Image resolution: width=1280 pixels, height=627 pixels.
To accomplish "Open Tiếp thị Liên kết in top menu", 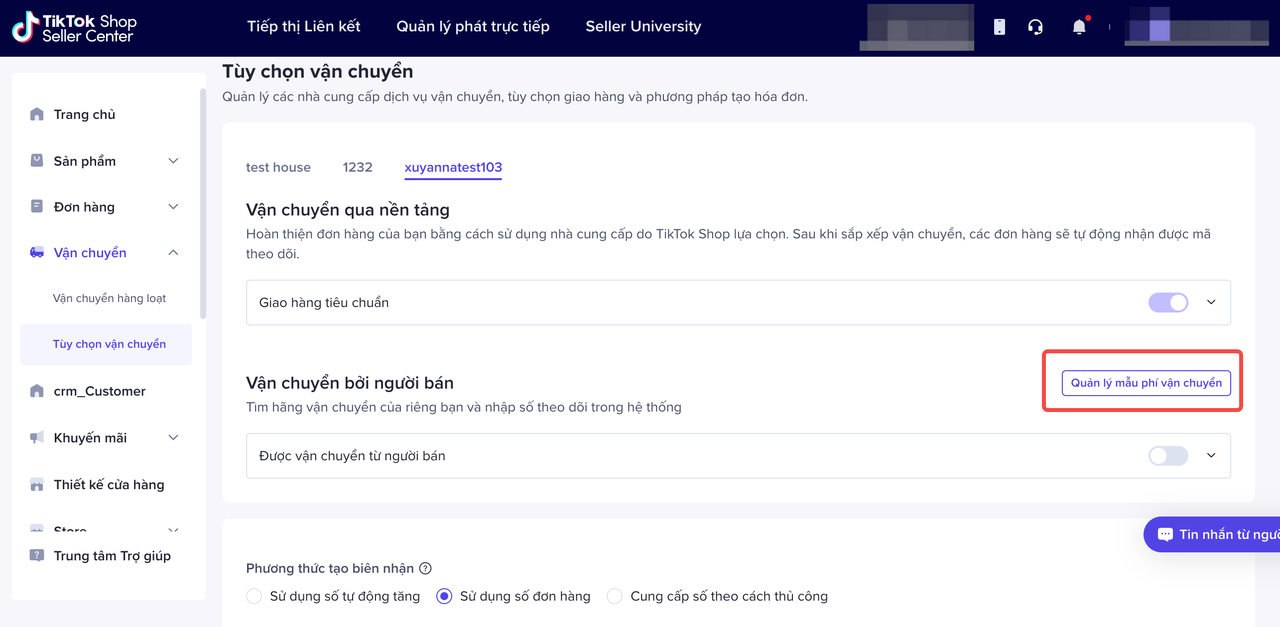I will (304, 27).
